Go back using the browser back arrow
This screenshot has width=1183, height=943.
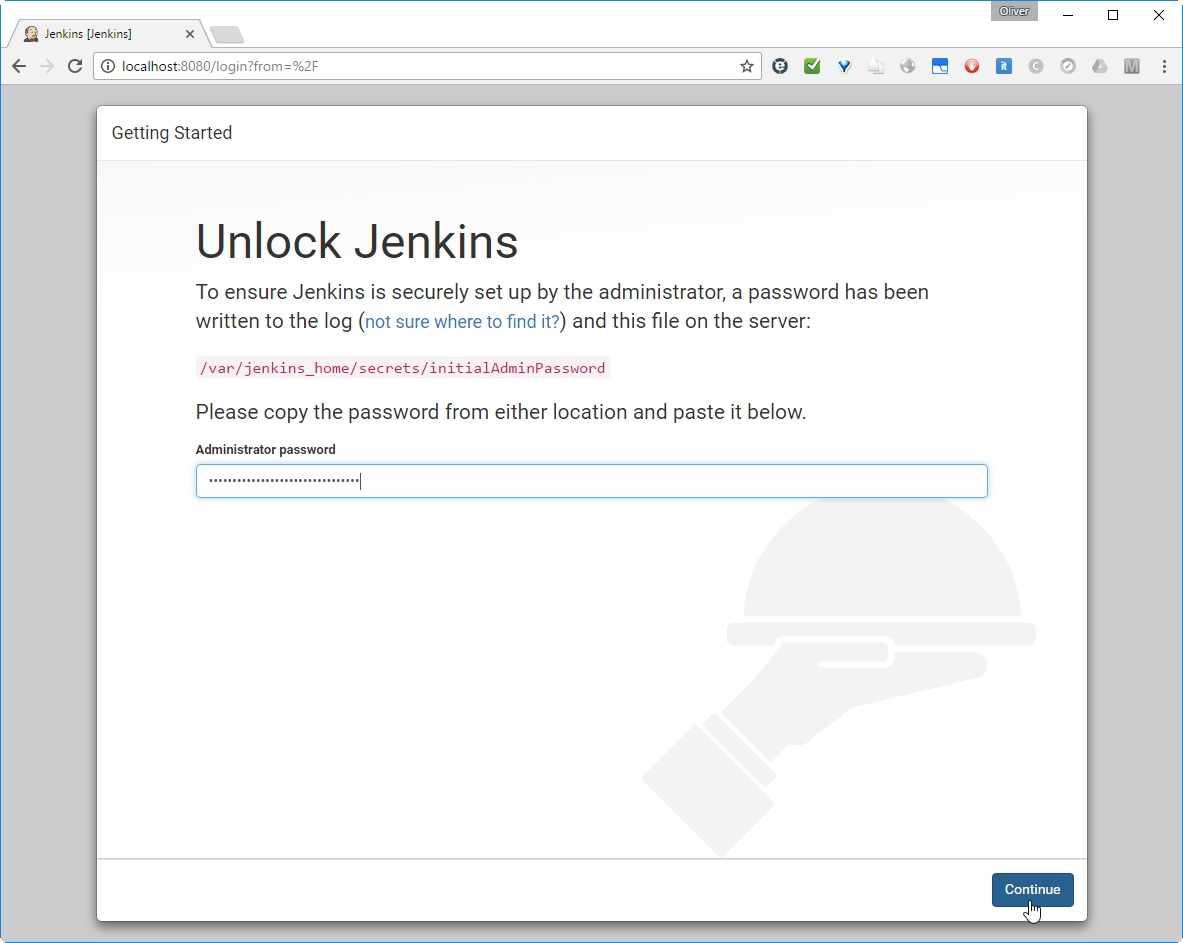(x=19, y=66)
